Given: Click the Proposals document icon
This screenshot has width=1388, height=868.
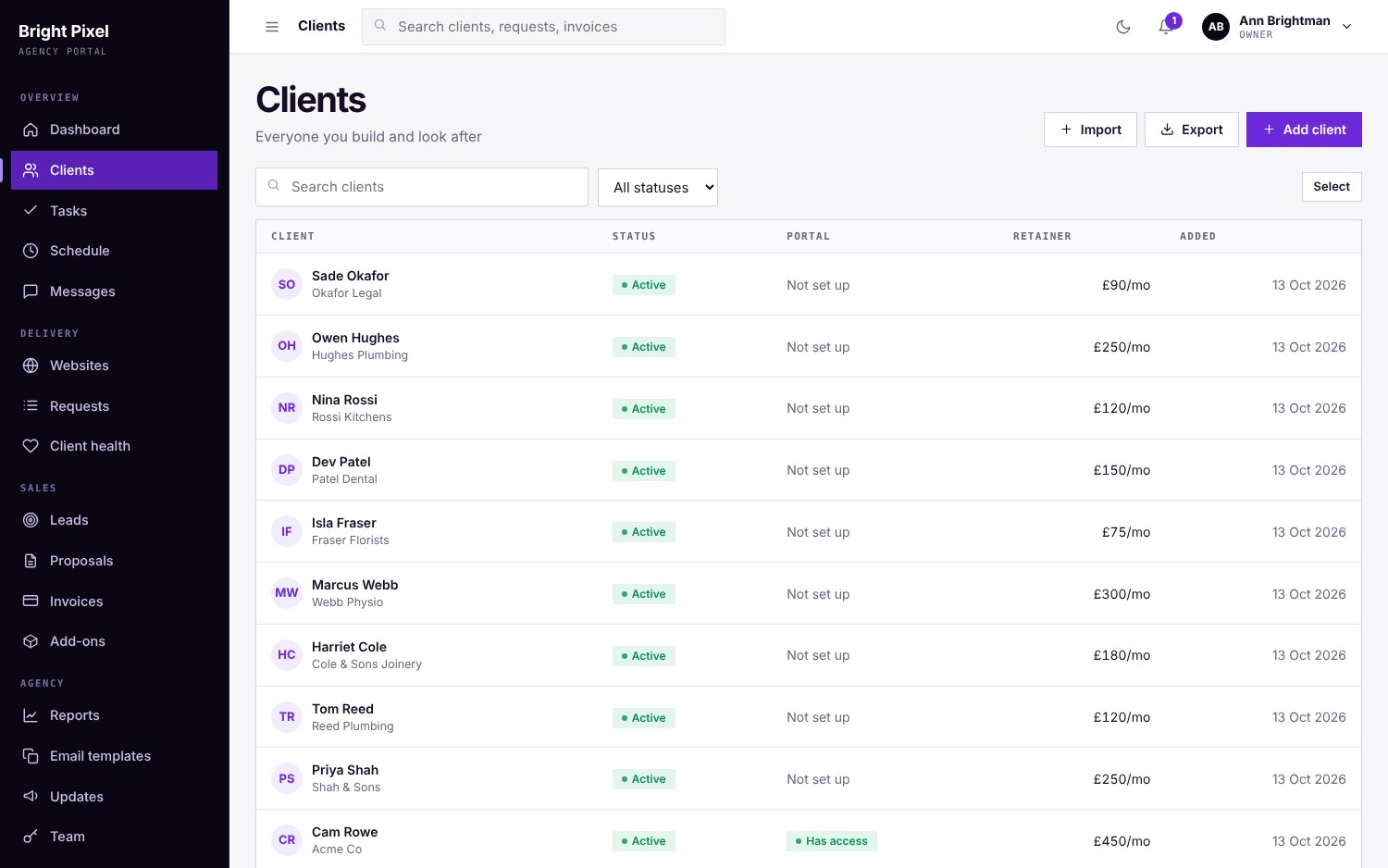Looking at the screenshot, I should (x=31, y=561).
